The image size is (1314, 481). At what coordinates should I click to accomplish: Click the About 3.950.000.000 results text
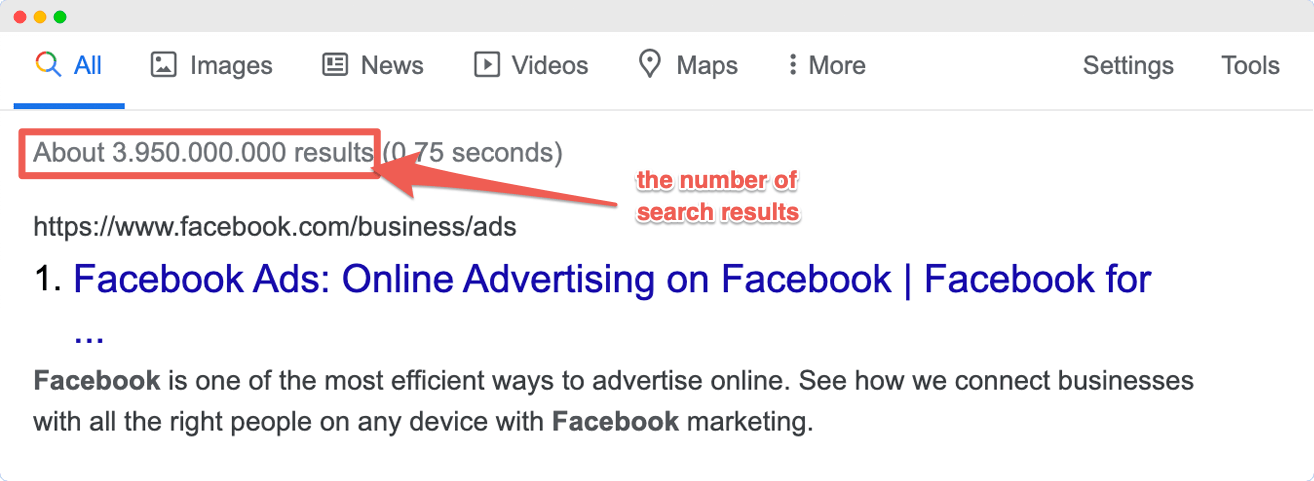click(203, 153)
